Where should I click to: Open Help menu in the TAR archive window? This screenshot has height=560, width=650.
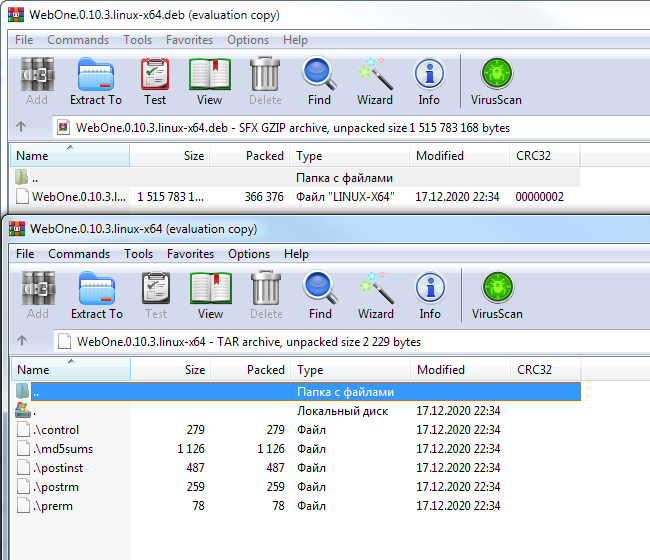[296, 254]
